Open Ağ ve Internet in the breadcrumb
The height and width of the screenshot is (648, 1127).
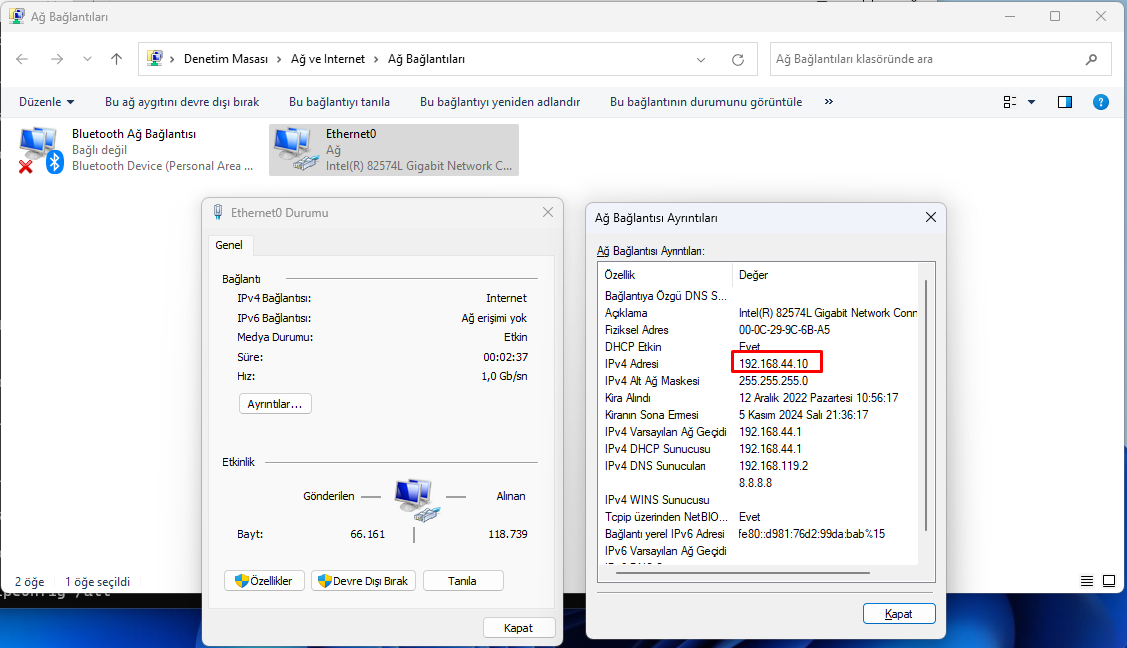pyautogui.click(x=328, y=59)
